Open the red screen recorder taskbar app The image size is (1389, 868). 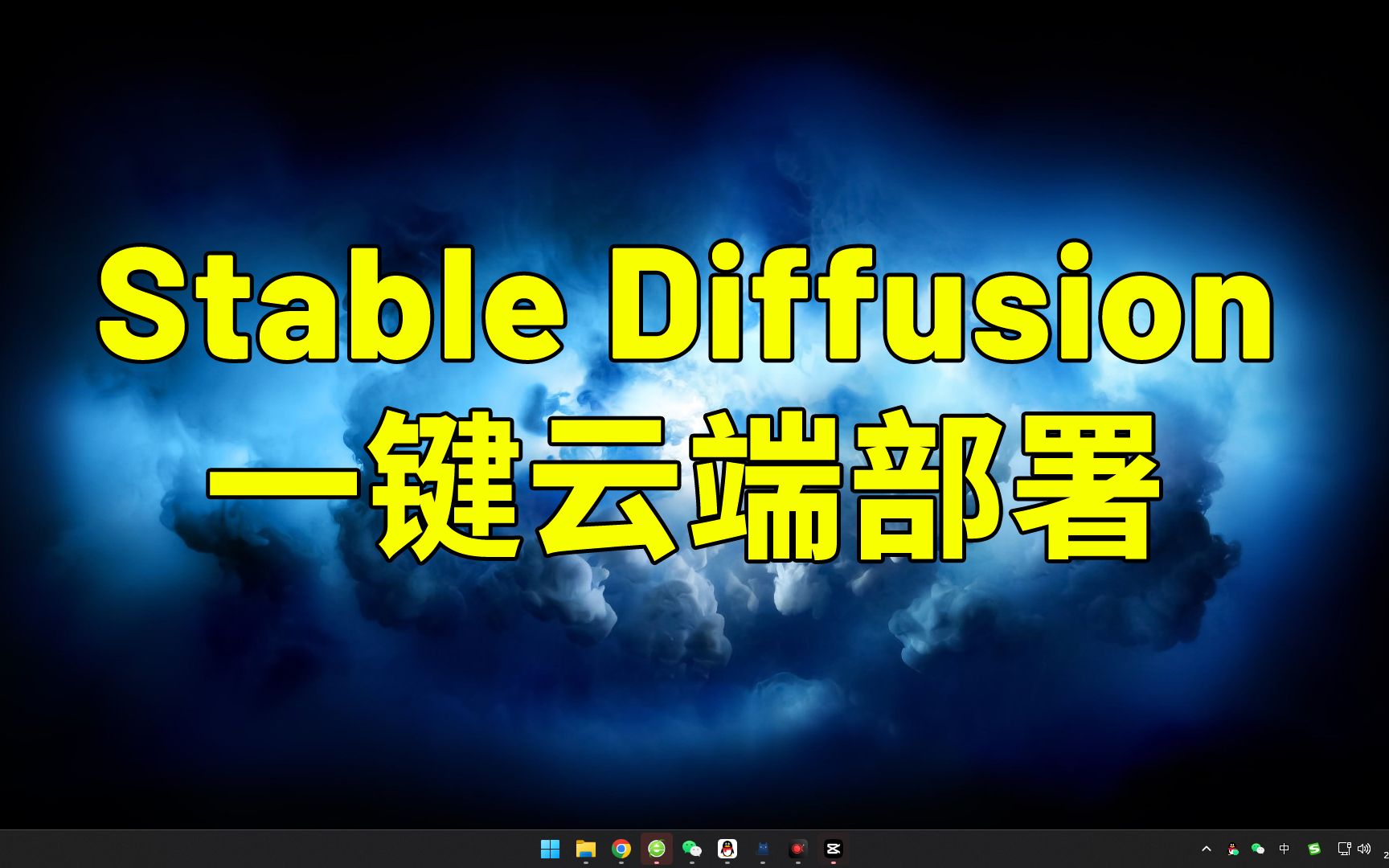point(798,849)
